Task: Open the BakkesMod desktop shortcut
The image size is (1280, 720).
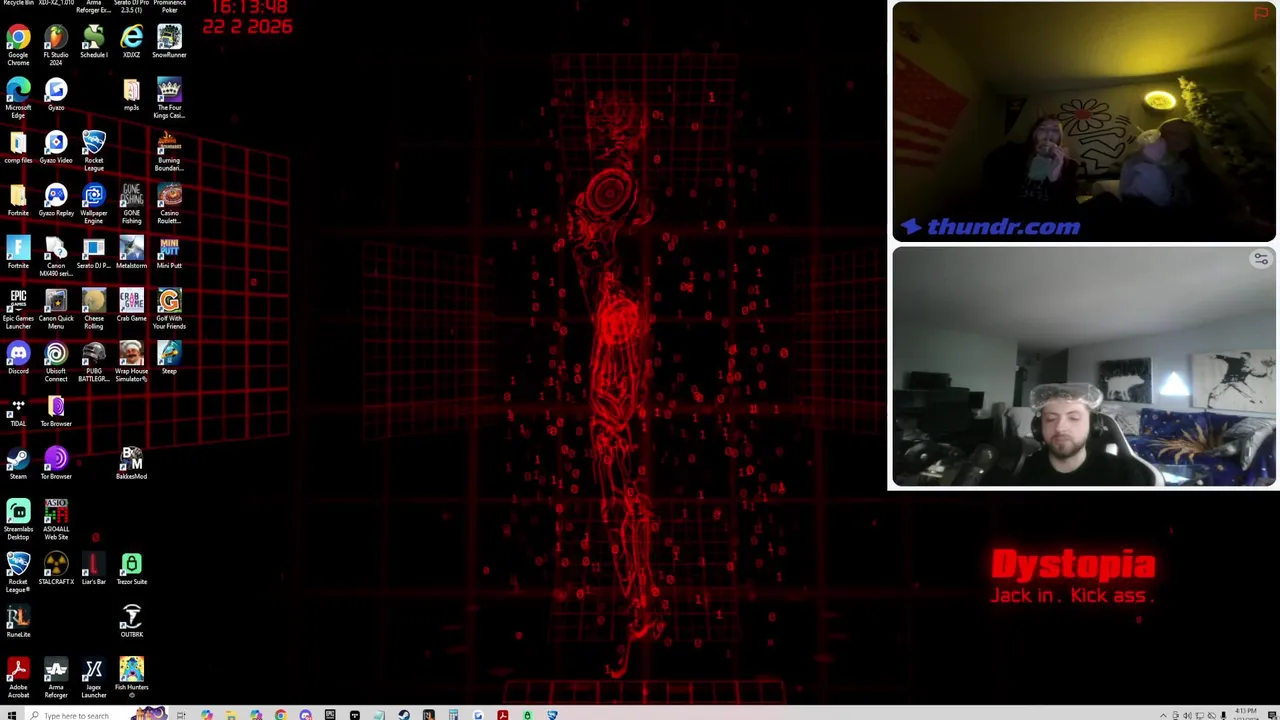Action: click(x=131, y=463)
